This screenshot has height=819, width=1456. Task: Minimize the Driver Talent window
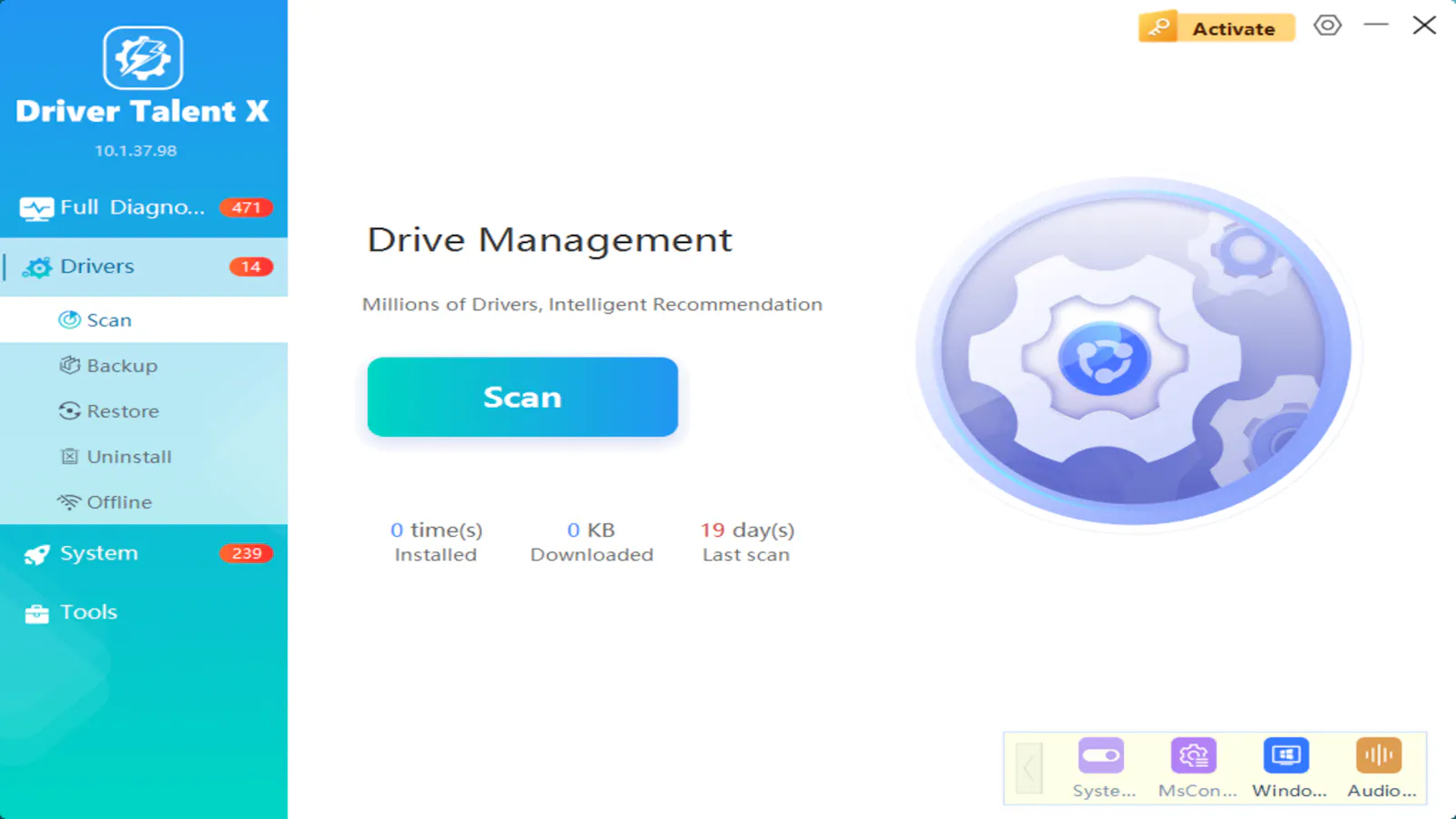click(1376, 25)
